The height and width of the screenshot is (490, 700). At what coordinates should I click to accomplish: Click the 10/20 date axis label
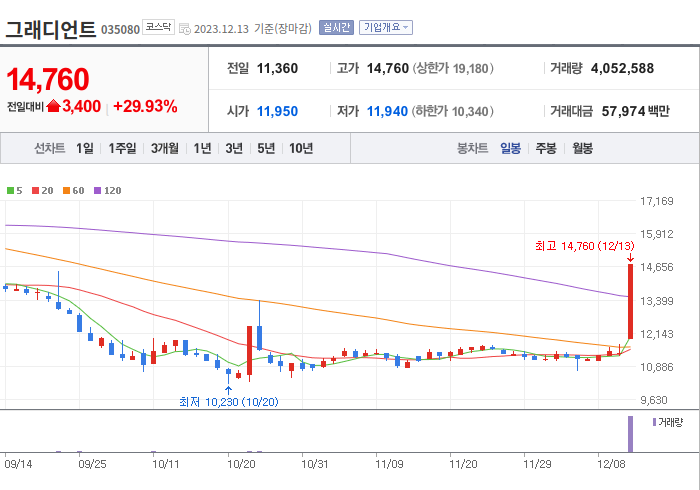point(241,464)
